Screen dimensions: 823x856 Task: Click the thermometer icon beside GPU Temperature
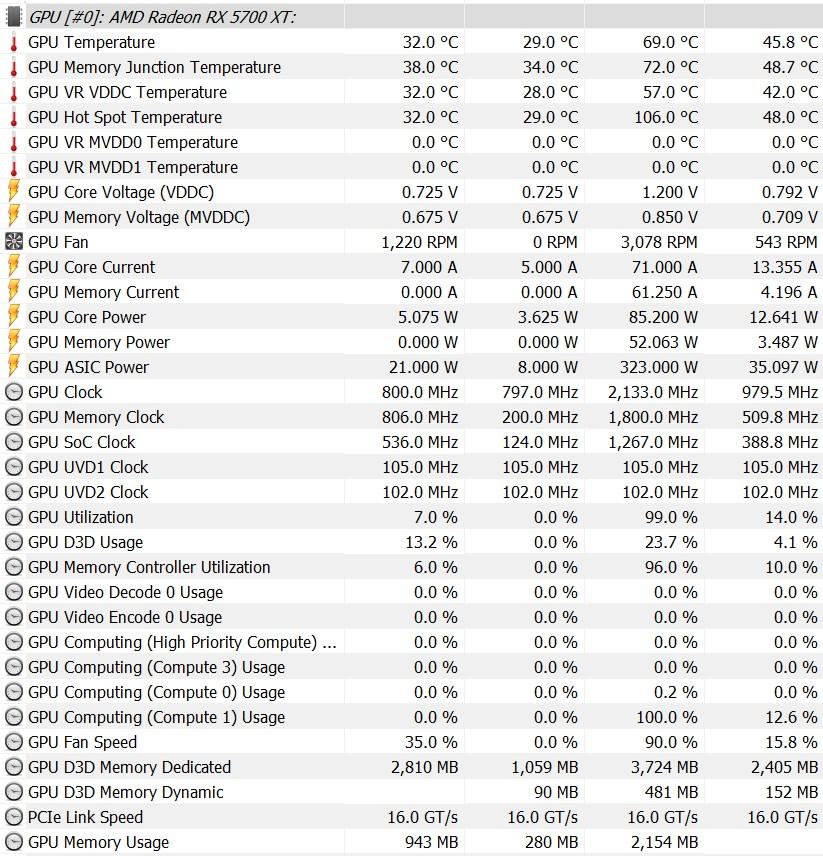pyautogui.click(x=14, y=43)
